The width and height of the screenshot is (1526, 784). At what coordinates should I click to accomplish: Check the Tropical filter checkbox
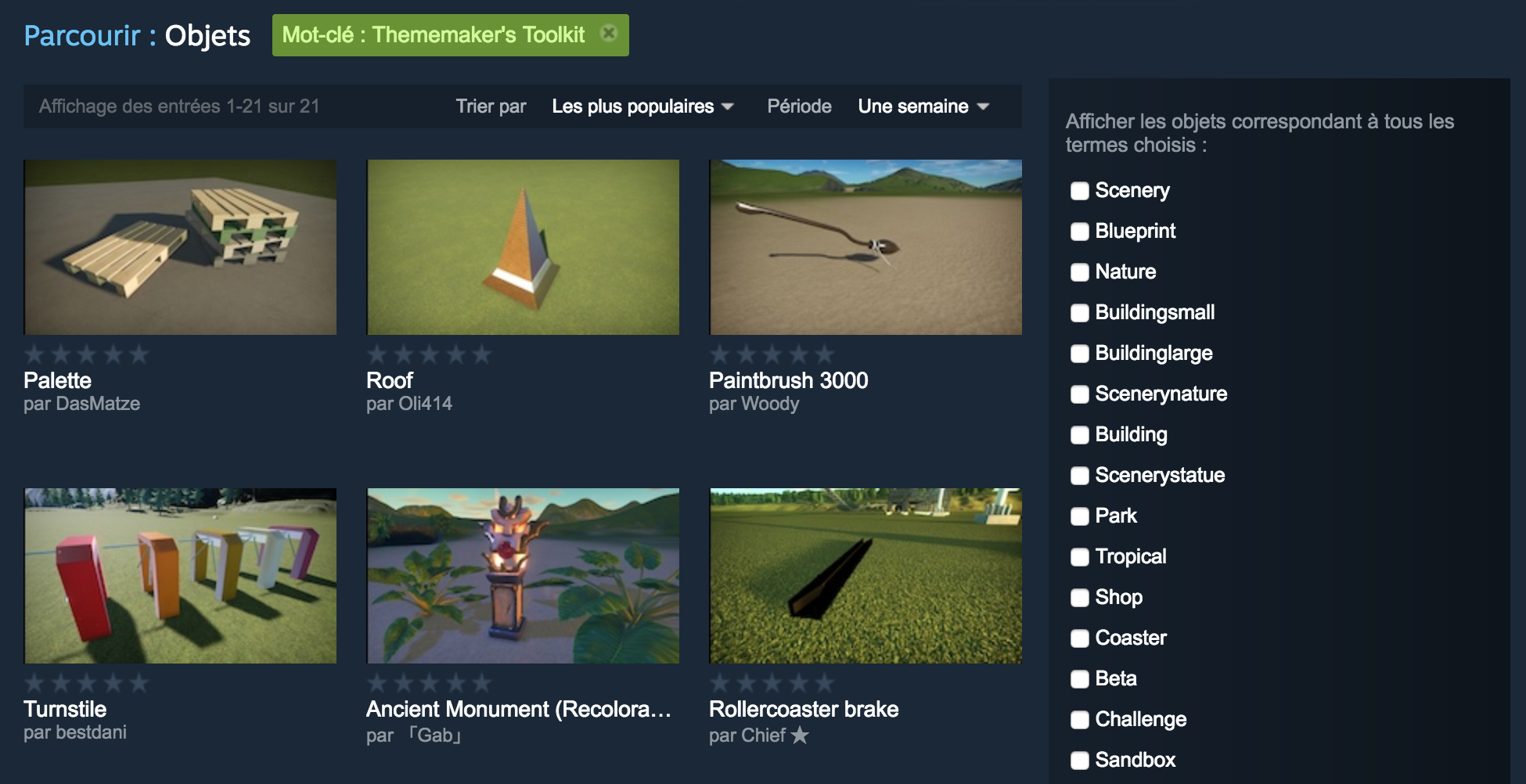pyautogui.click(x=1079, y=557)
